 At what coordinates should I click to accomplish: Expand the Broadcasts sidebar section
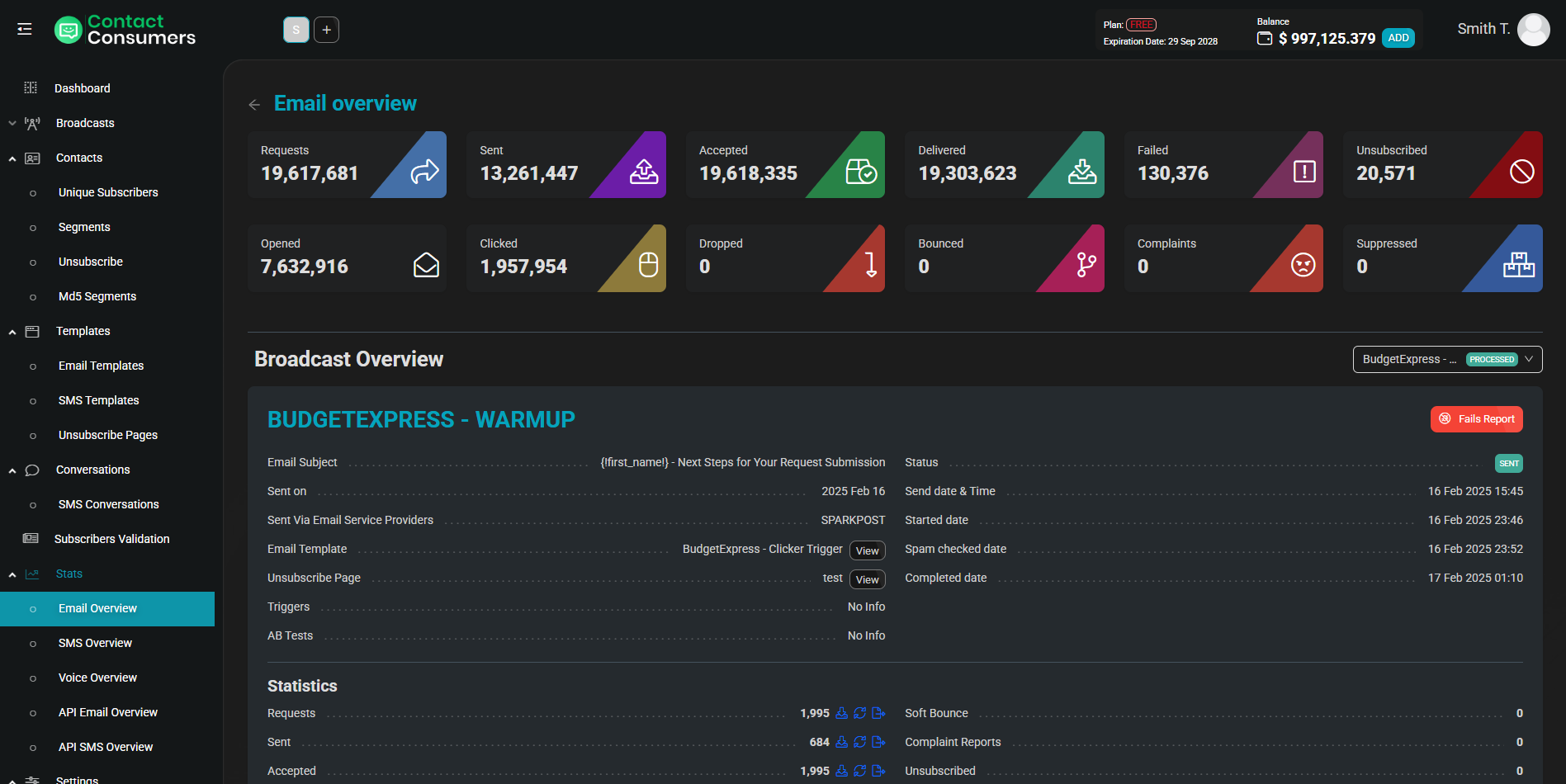click(12, 123)
